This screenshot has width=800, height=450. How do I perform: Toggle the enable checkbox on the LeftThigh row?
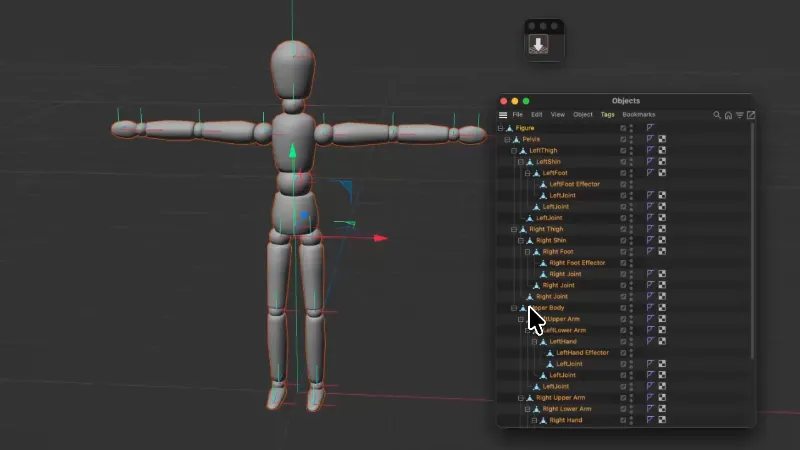point(623,151)
